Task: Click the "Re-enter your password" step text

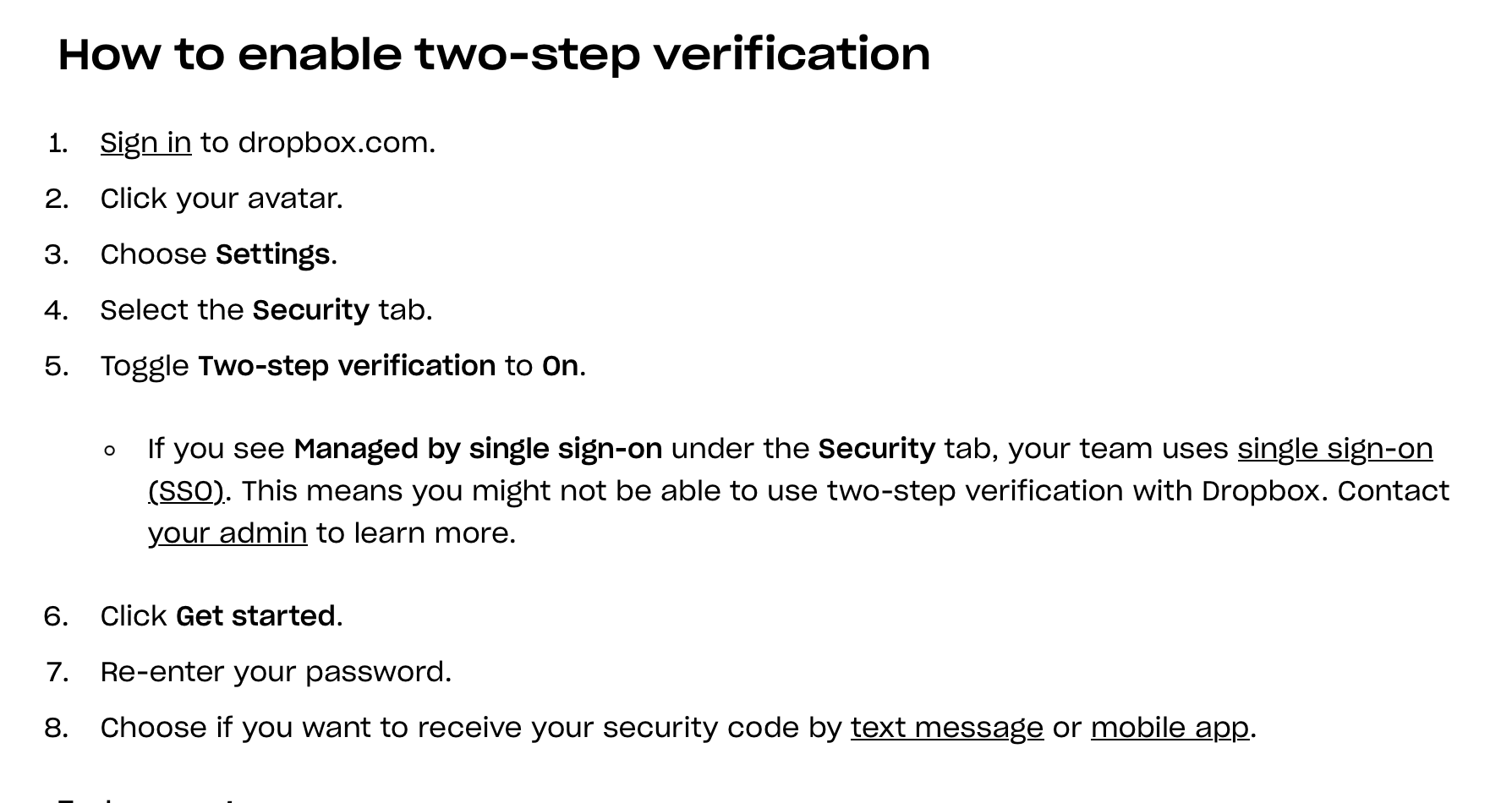Action: [x=276, y=672]
